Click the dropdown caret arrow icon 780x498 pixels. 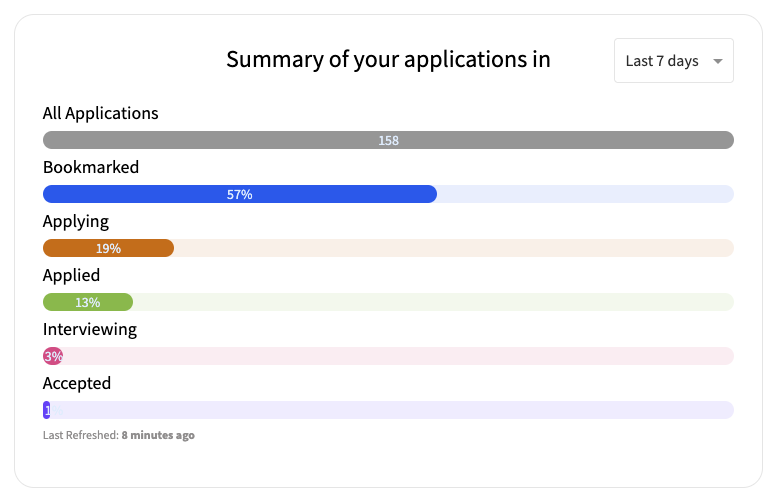pos(717,61)
